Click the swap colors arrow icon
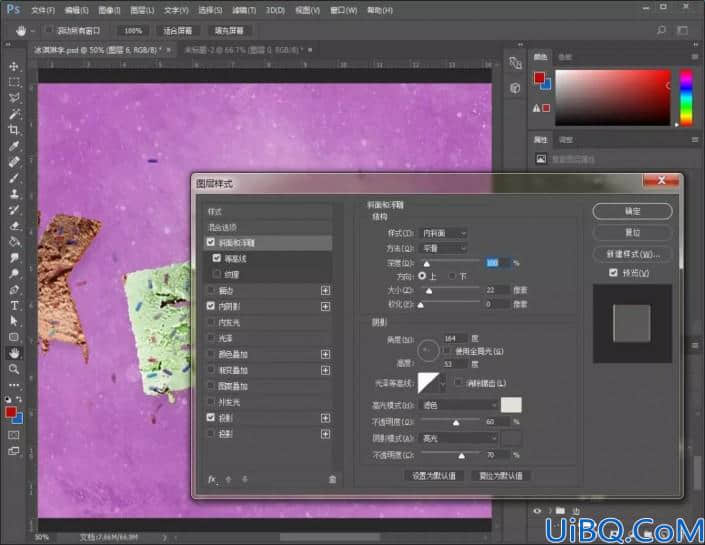This screenshot has height=545, width=705. (x=19, y=399)
